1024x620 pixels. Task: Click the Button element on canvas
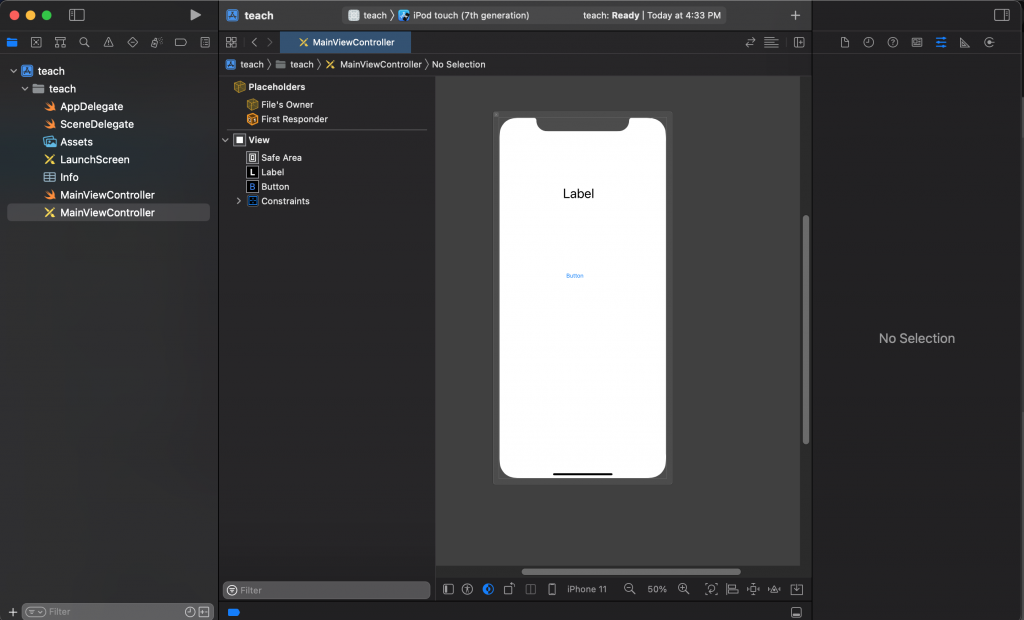click(x=575, y=276)
